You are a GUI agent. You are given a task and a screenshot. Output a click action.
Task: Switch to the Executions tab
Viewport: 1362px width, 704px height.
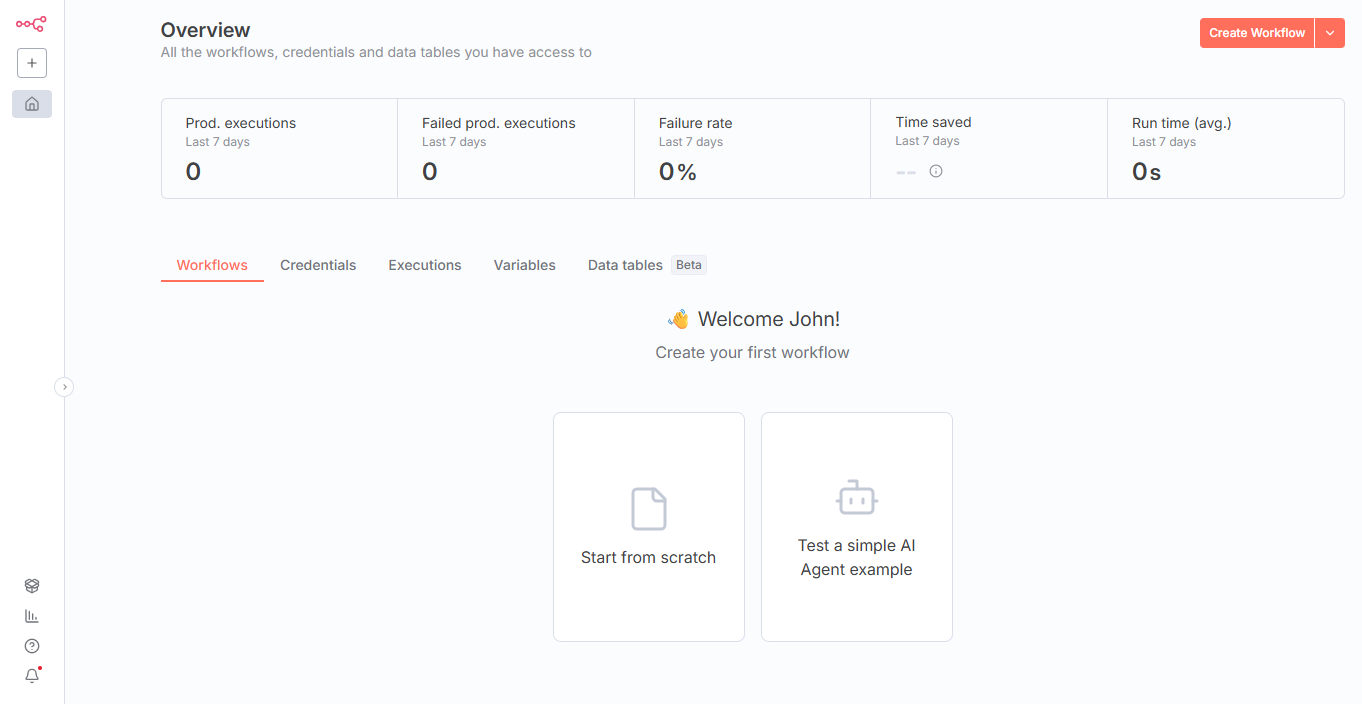[x=425, y=265]
